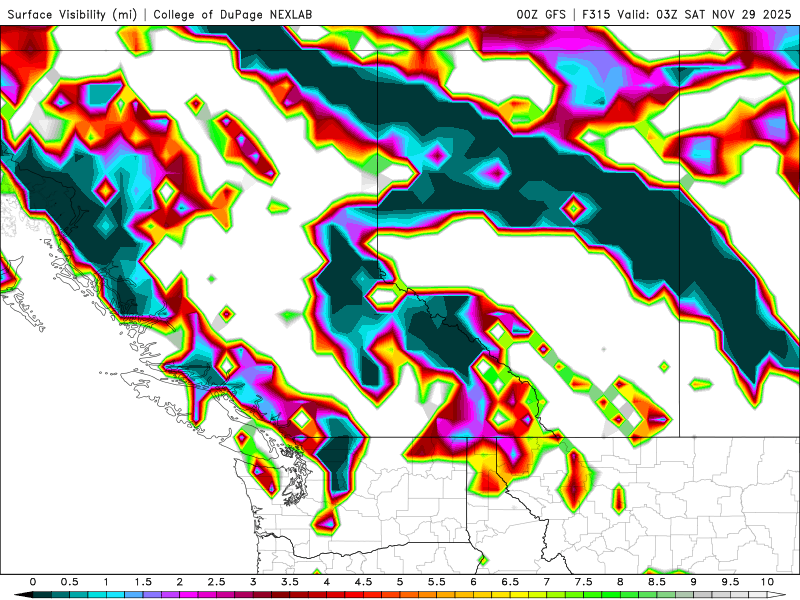Viewport: 800px width, 600px height.
Task: Click the "College of DuPage NEXLAB" label
Action: [233, 14]
